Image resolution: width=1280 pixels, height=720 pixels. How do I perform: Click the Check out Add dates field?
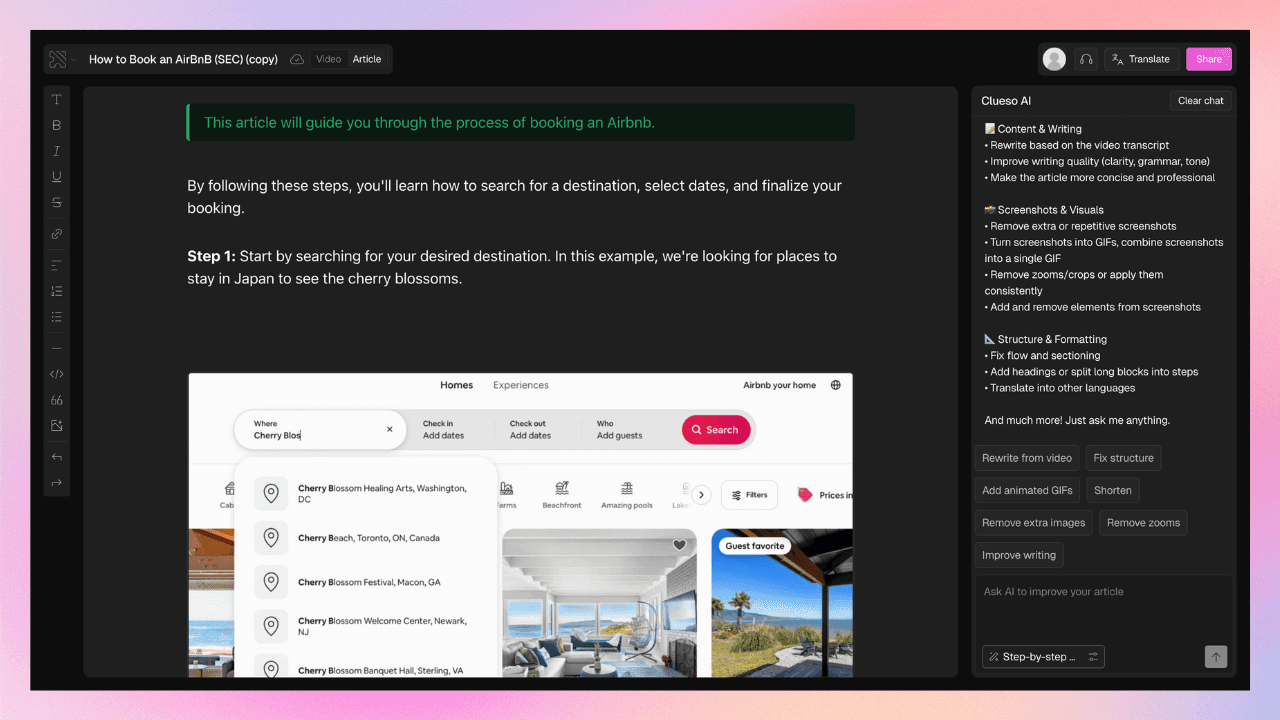pos(531,430)
